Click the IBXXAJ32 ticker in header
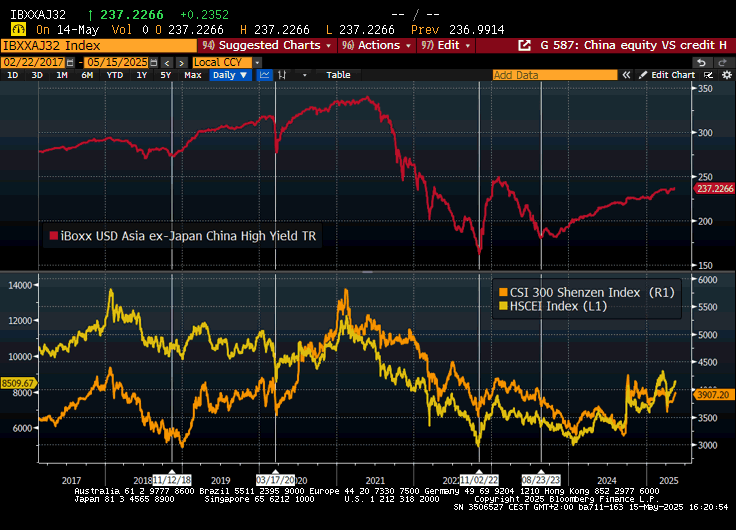Image resolution: width=736 pixels, height=530 pixels. [x=38, y=15]
